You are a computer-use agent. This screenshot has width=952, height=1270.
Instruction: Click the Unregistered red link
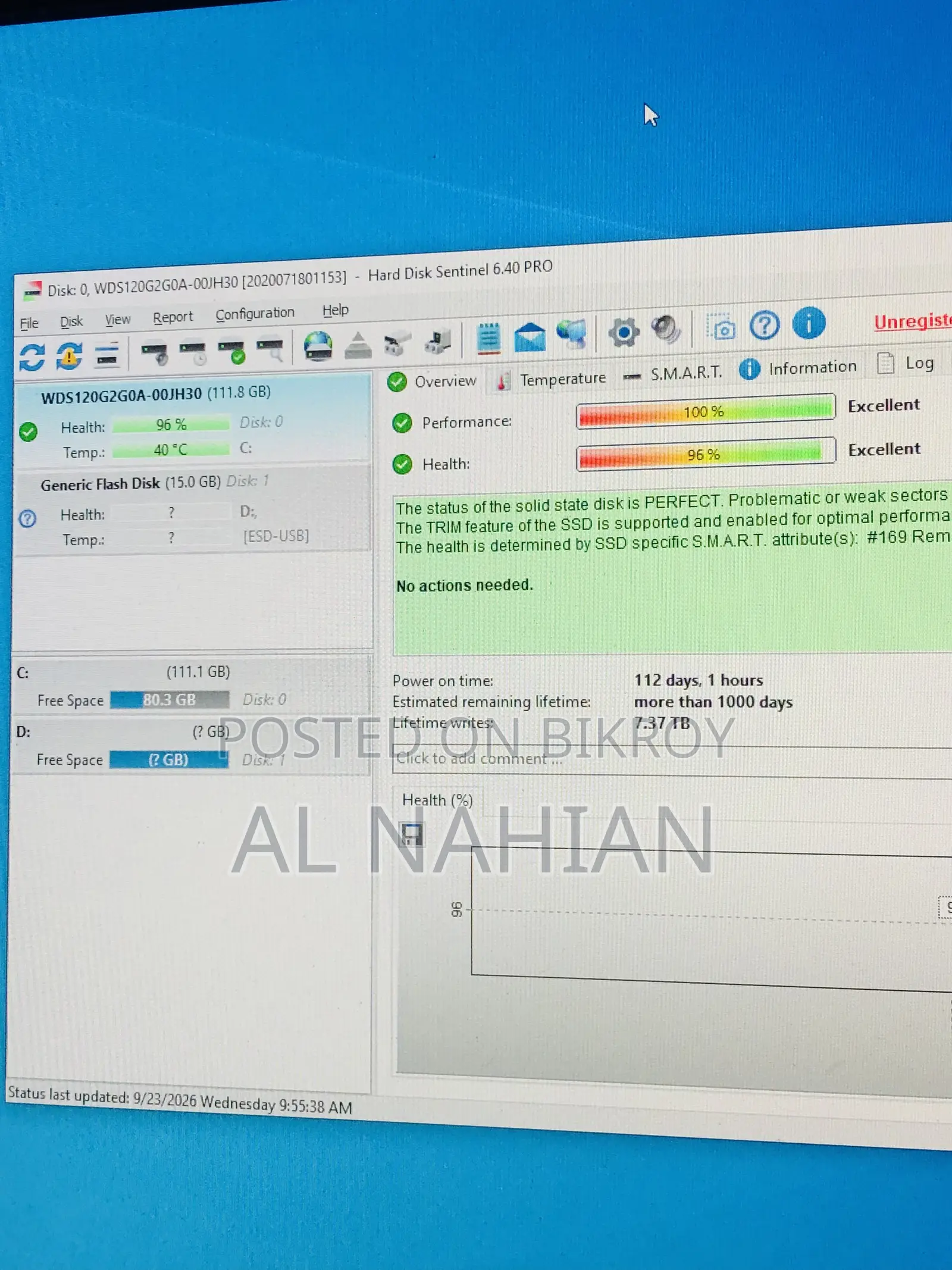913,321
